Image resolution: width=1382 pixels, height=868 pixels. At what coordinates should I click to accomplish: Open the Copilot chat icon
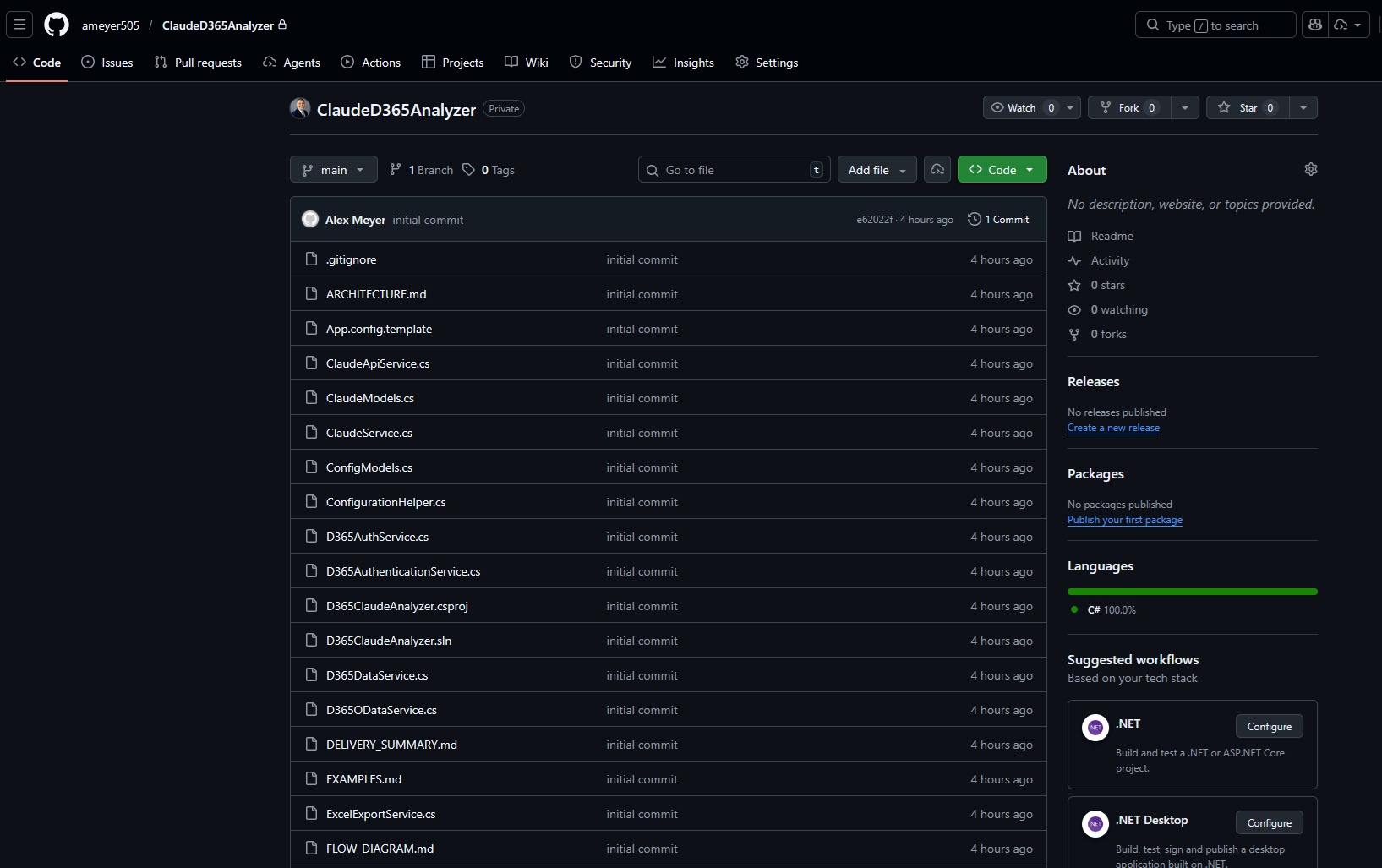tap(1315, 25)
